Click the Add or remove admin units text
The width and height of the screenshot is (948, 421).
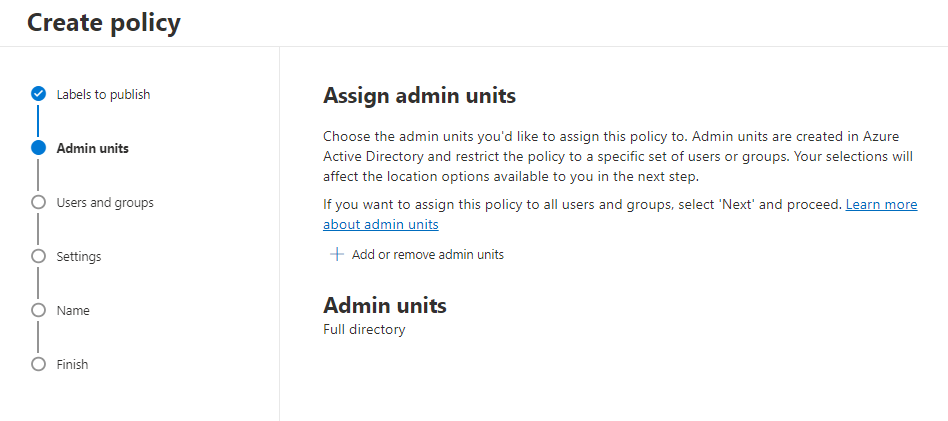tap(427, 254)
